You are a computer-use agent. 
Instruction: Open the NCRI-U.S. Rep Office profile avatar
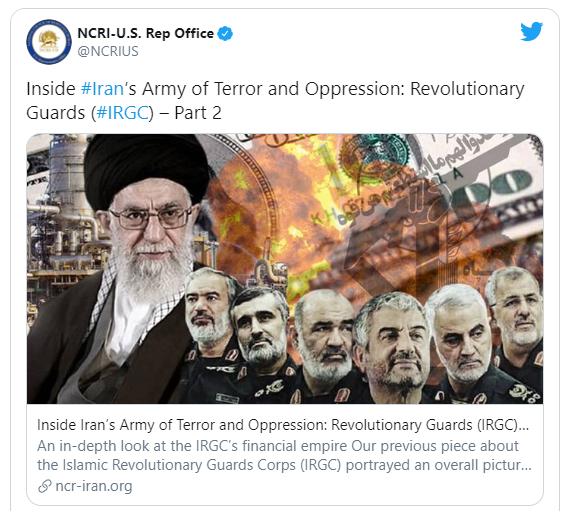[x=49, y=42]
